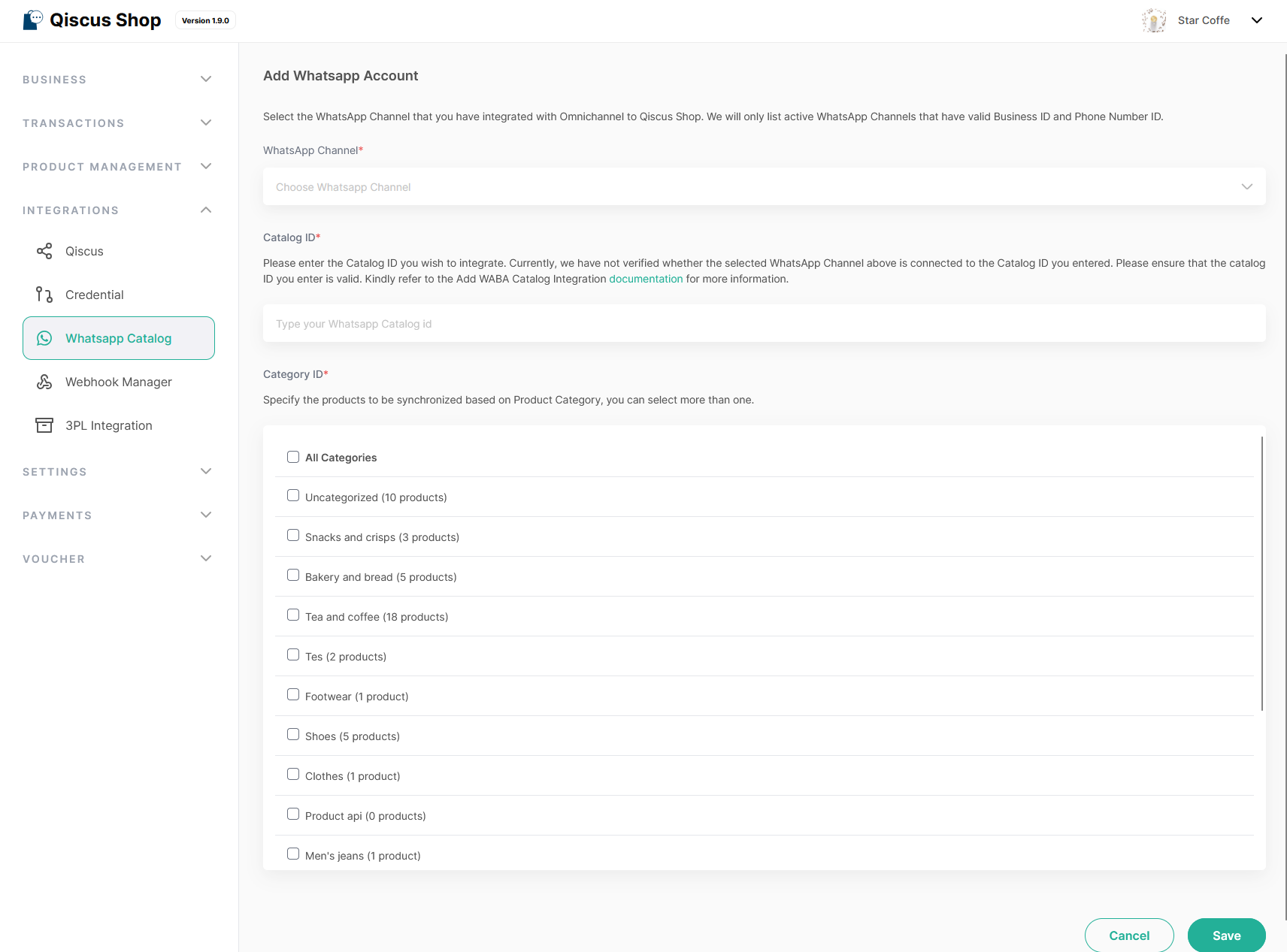
Task: Focus the Whatsapp Catalog id field
Action: tap(764, 324)
